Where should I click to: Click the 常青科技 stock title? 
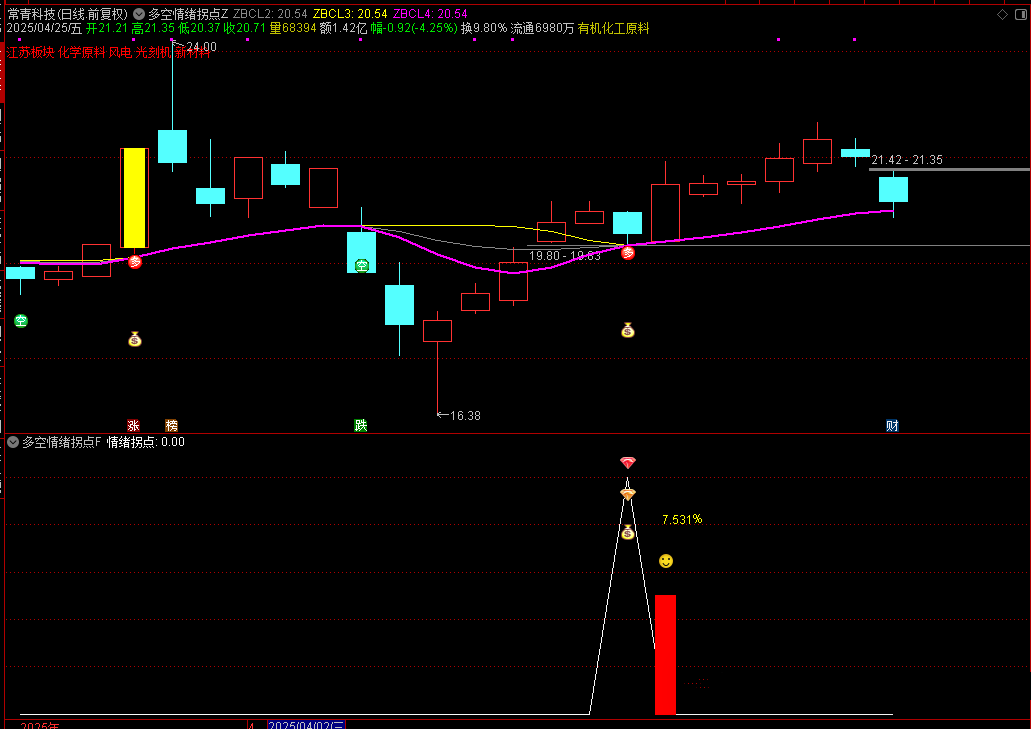click(x=29, y=14)
